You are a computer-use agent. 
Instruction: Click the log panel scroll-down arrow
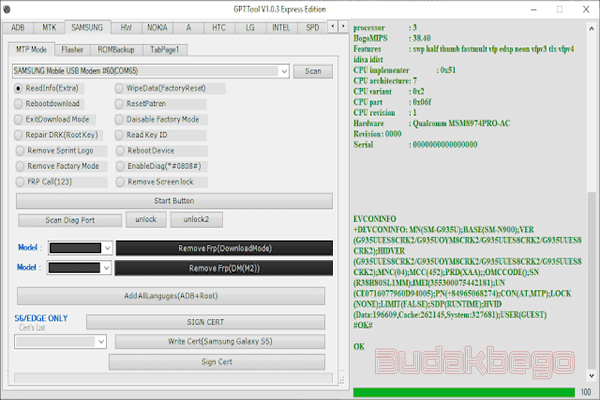pyautogui.click(x=592, y=376)
